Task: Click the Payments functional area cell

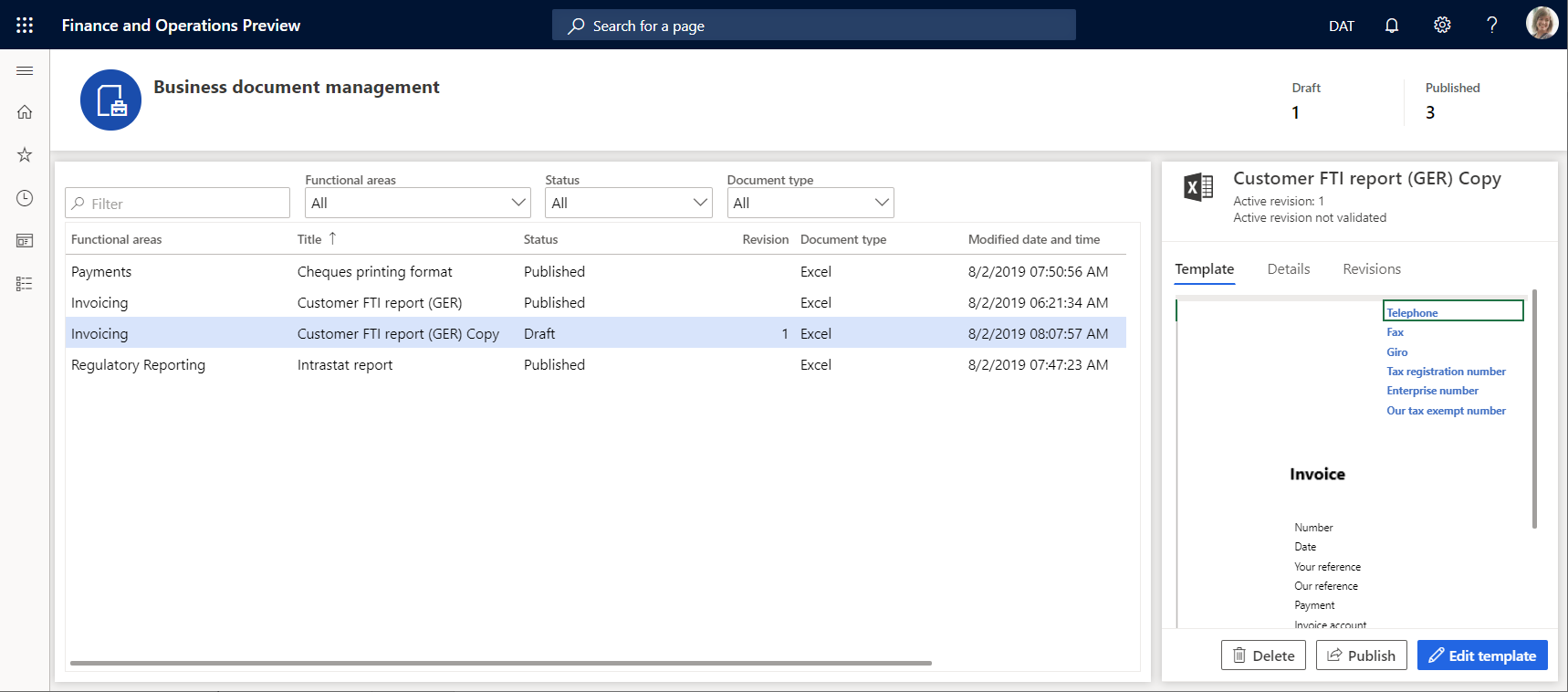Action: pos(101,271)
